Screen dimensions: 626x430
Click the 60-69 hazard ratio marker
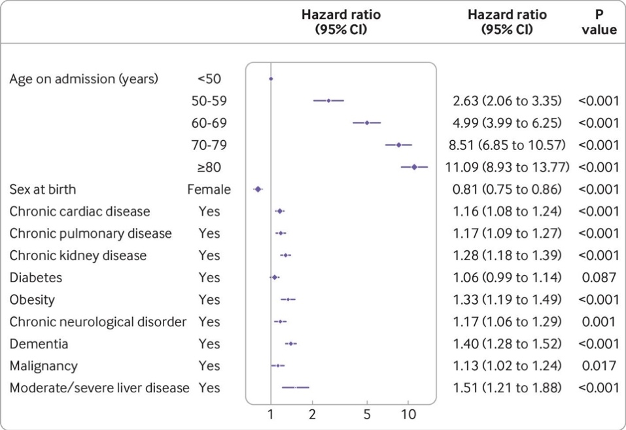[x=367, y=123]
